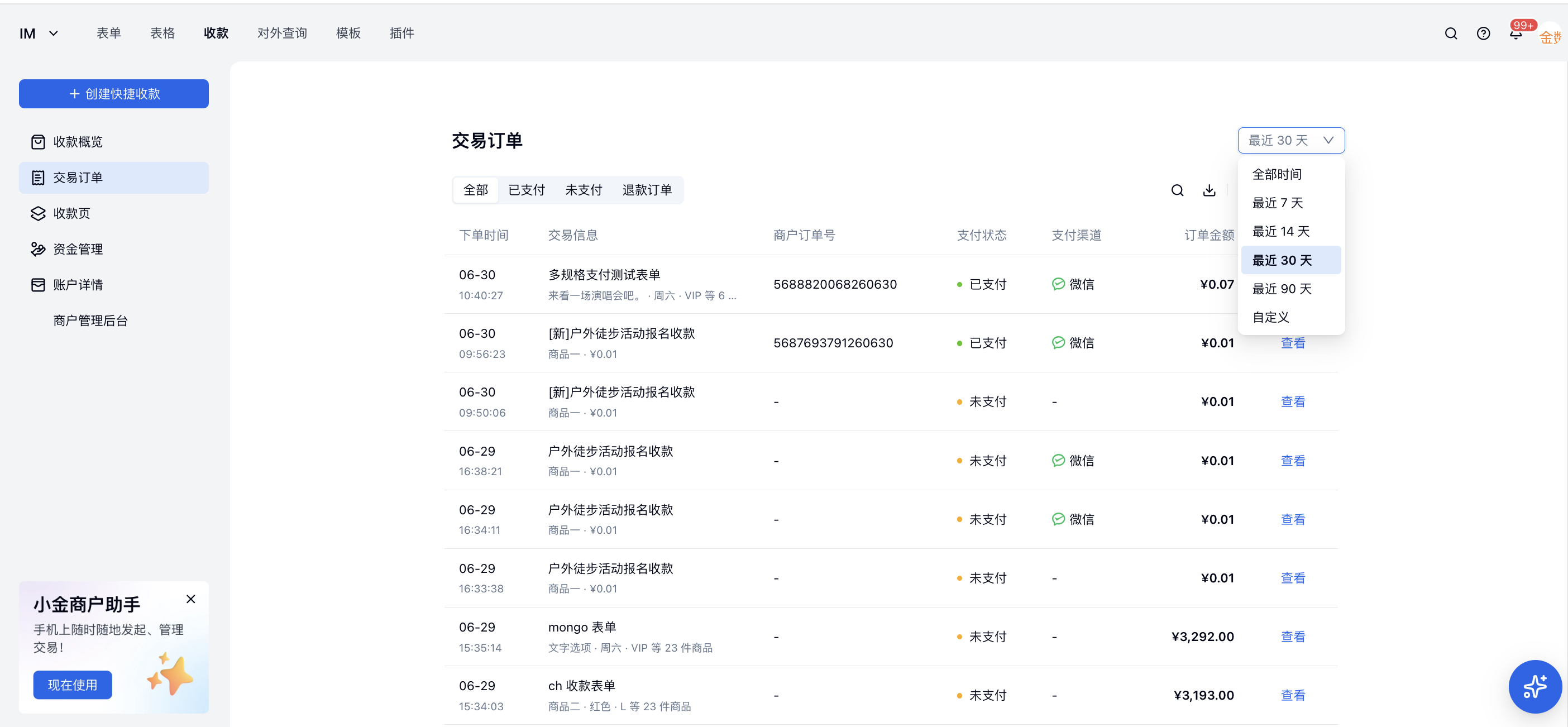
Task: Select the highlighted 最近 30 天 option
Action: [1290, 260]
